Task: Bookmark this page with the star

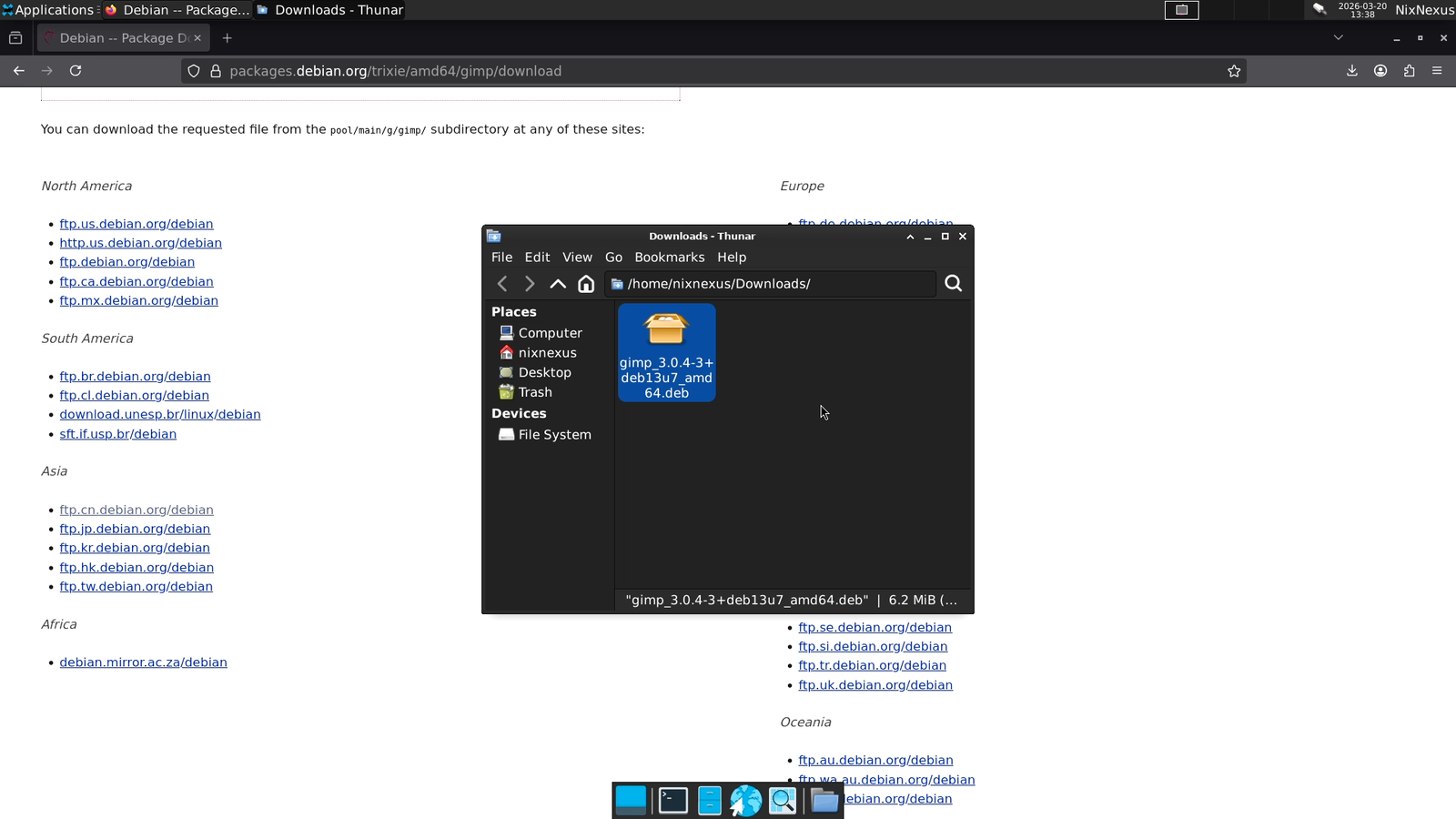Action: (1234, 71)
